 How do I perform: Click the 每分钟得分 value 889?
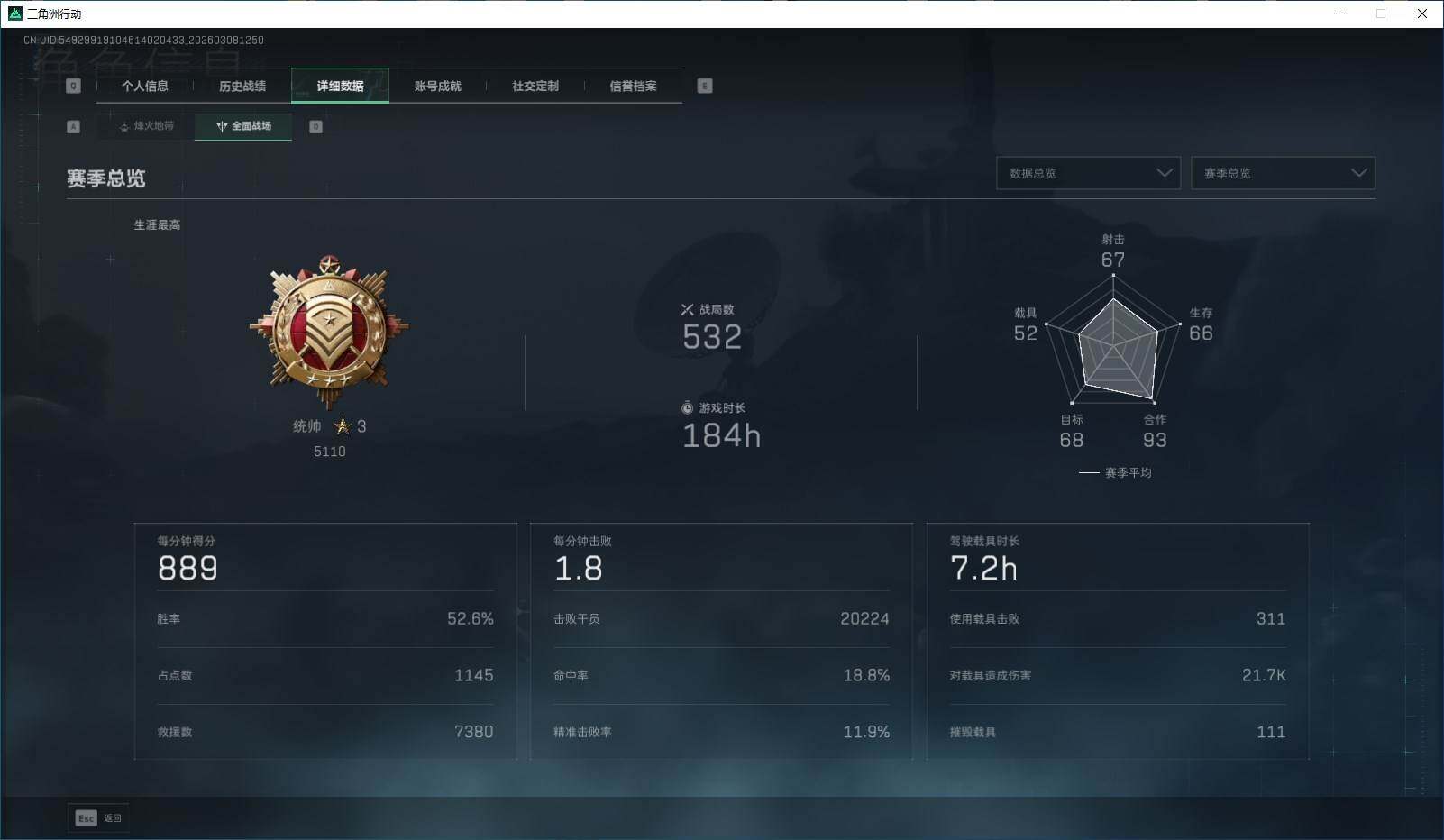[x=187, y=569]
